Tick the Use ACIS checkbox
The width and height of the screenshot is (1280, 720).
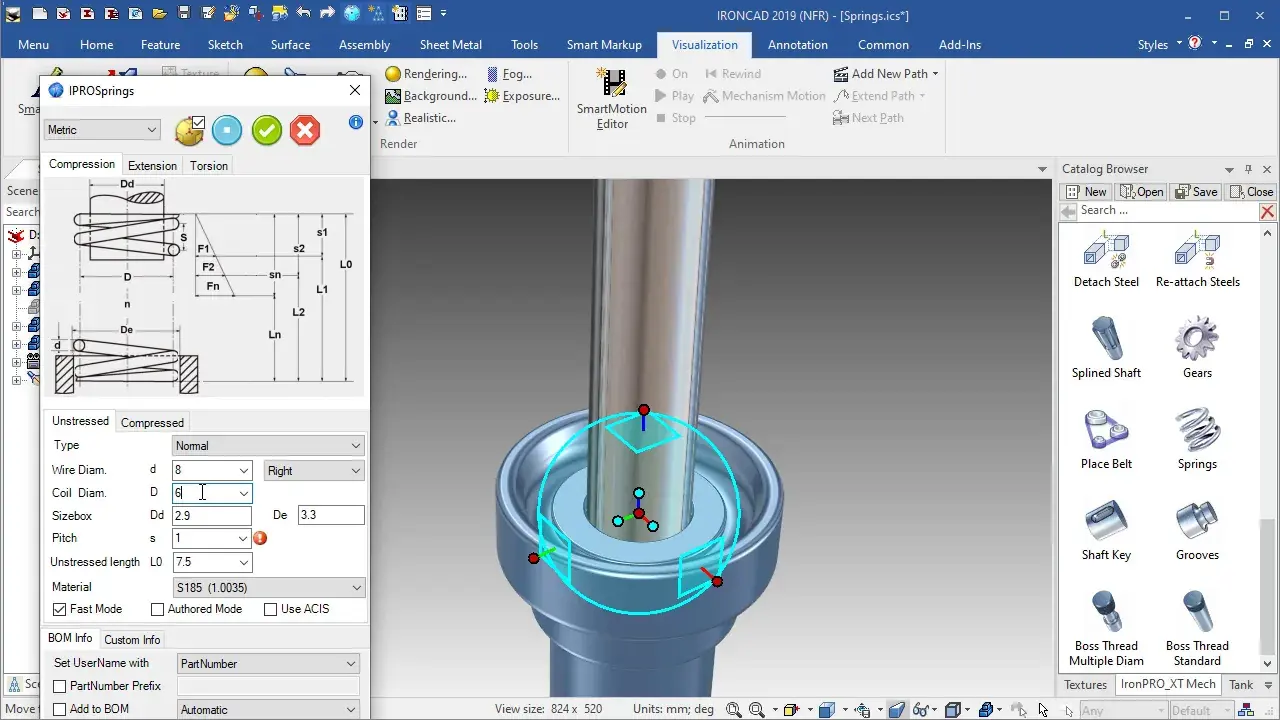coord(270,609)
